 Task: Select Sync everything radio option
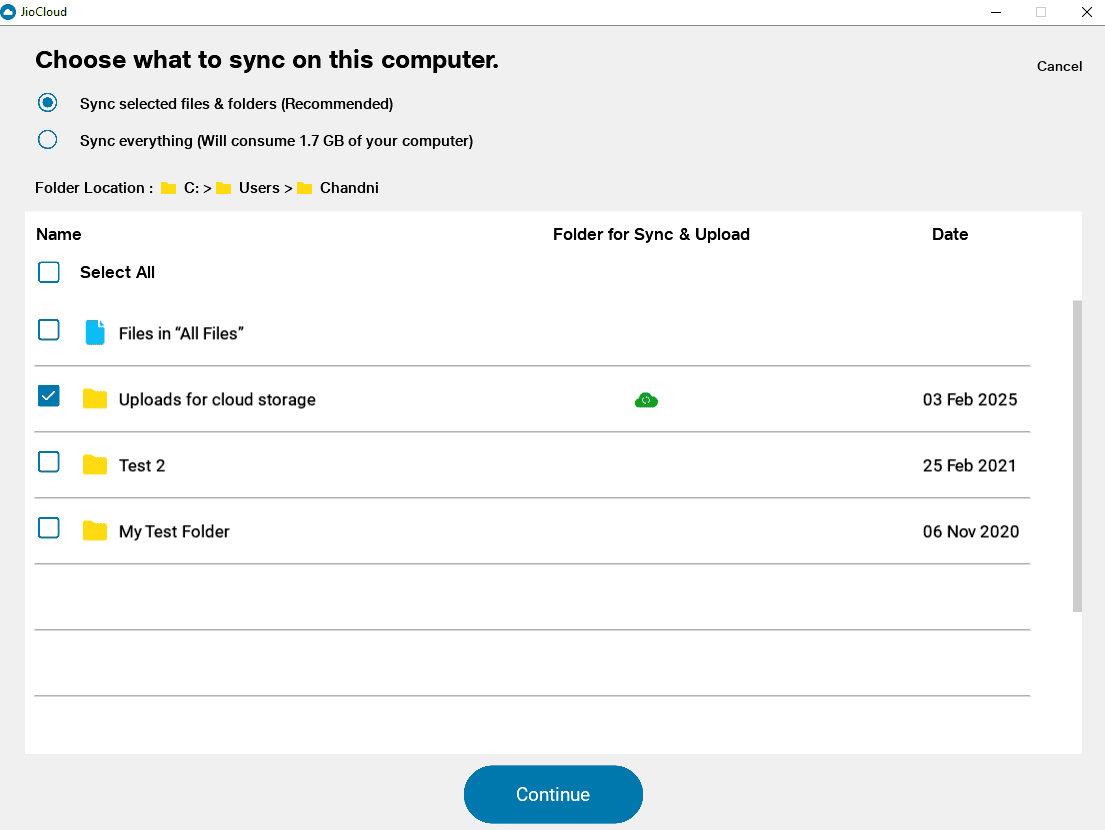coord(47,140)
